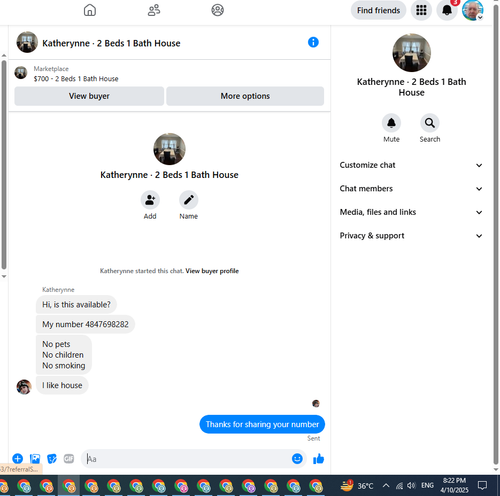Open the Friends icon in top bar
The image size is (500, 496).
tap(154, 10)
